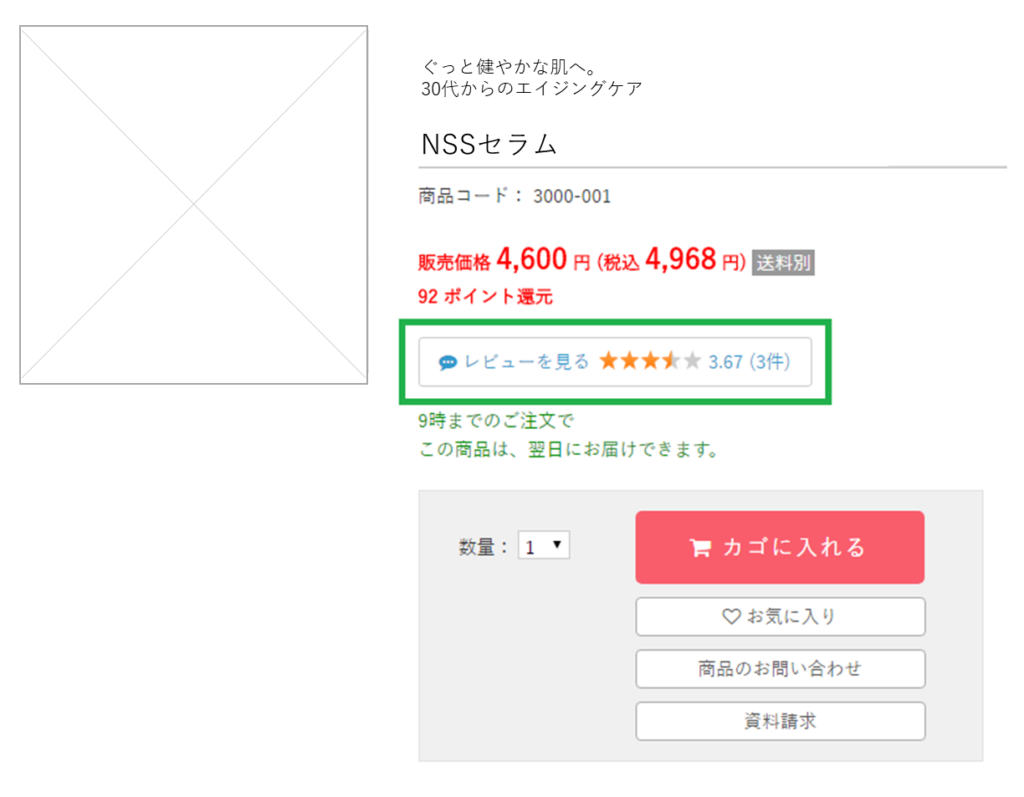Click the product code 3000-001
1024x797 pixels.
click(571, 196)
